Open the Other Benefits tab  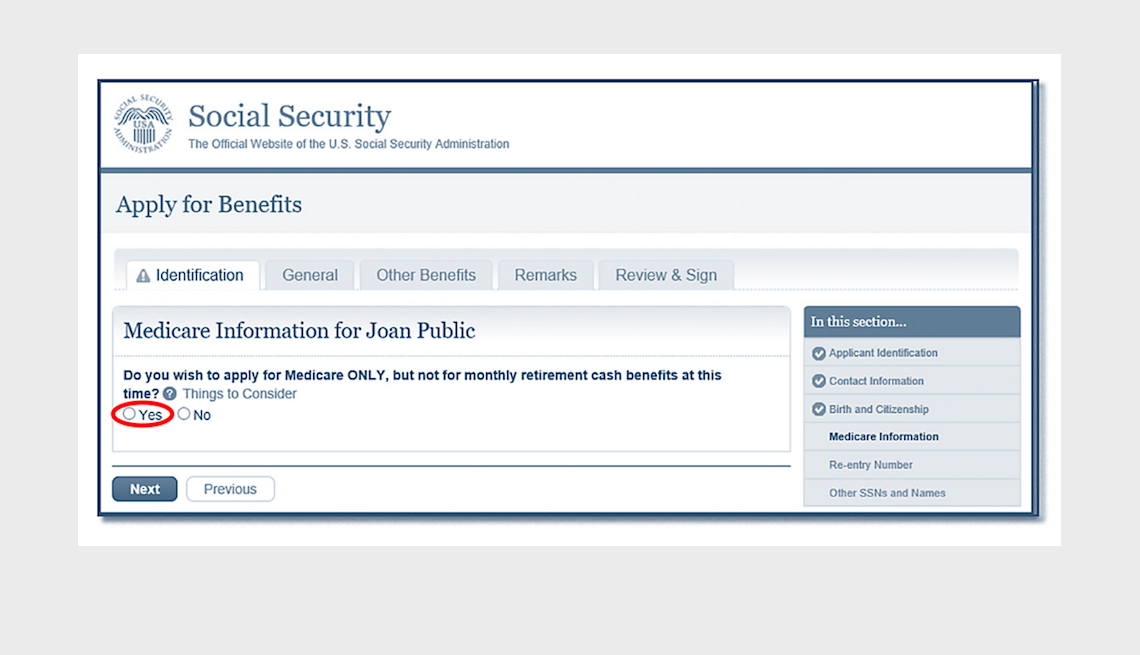tap(426, 274)
